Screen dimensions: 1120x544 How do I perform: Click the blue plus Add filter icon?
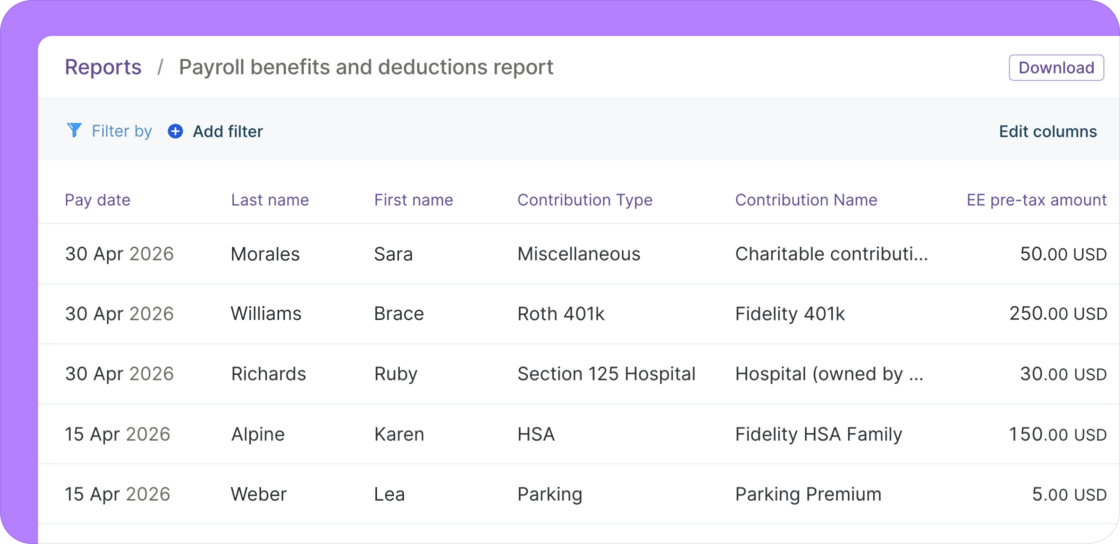click(x=175, y=131)
